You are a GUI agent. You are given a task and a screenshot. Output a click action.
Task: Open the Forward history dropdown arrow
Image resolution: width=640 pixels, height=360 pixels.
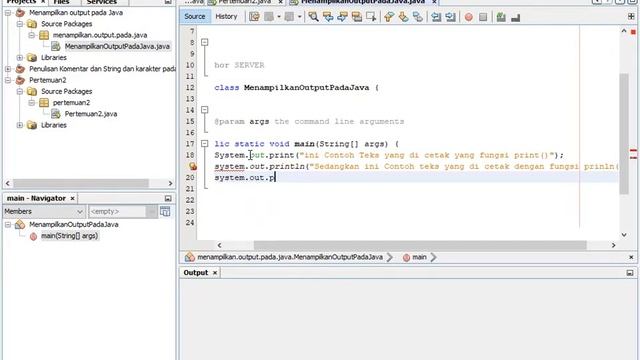pyautogui.click(x=299, y=17)
